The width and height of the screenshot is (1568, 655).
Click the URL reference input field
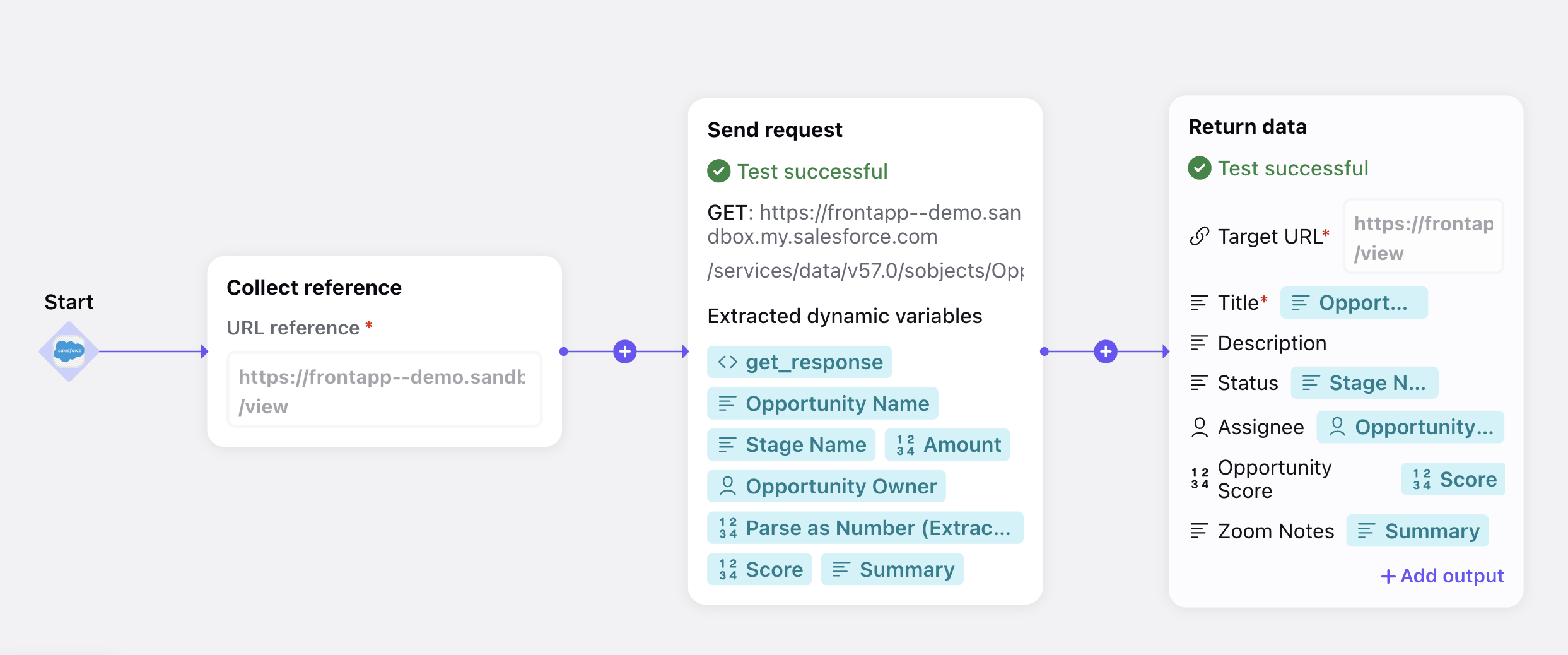384,390
